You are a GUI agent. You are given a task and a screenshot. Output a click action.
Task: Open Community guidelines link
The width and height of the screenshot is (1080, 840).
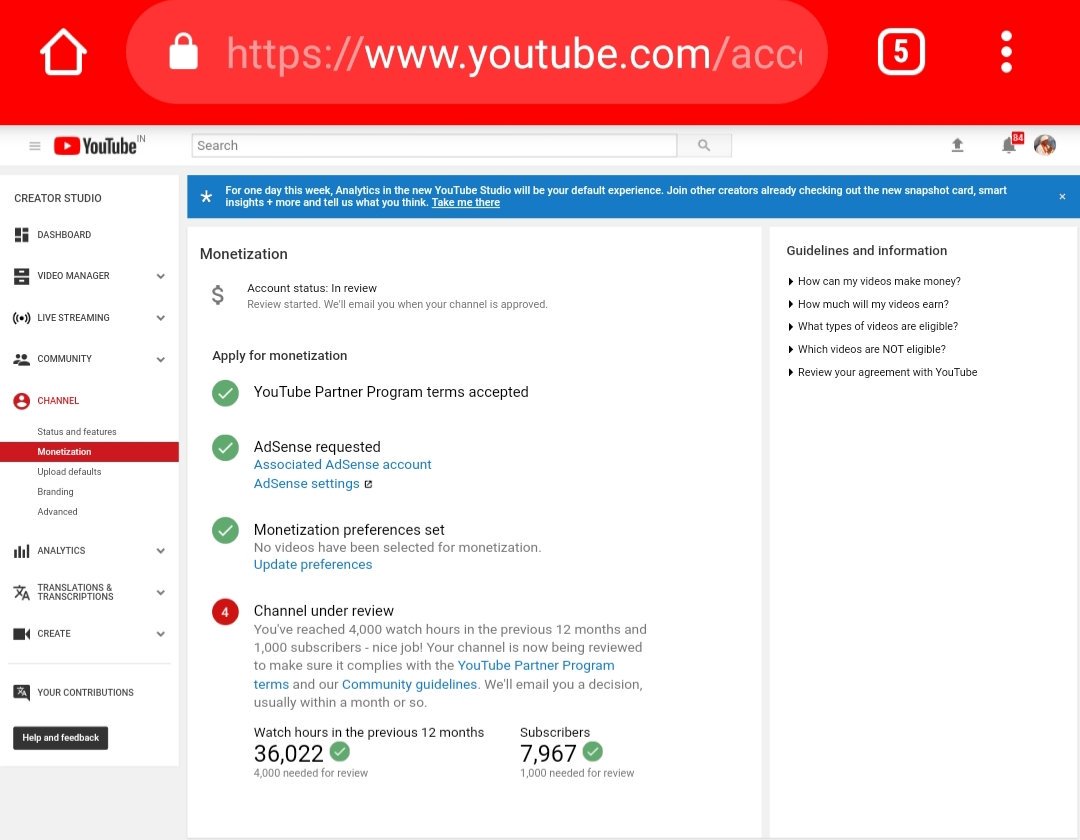click(409, 684)
